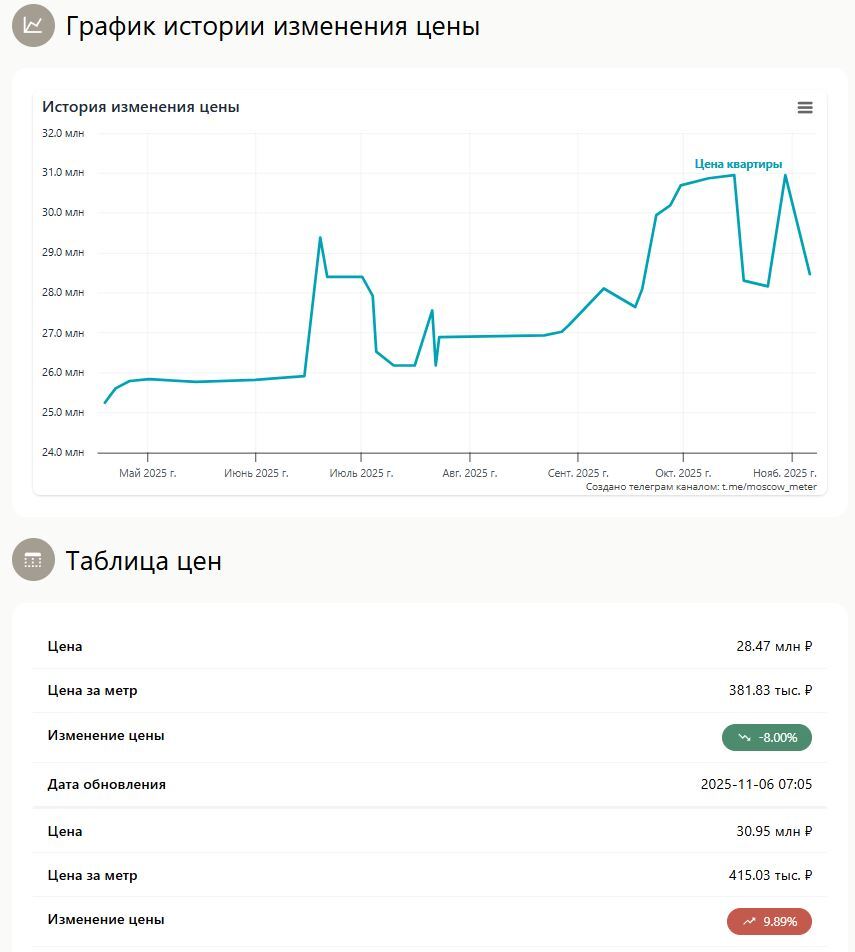
Task: Click the 28.47 млн ₽ price value
Action: coord(774,647)
